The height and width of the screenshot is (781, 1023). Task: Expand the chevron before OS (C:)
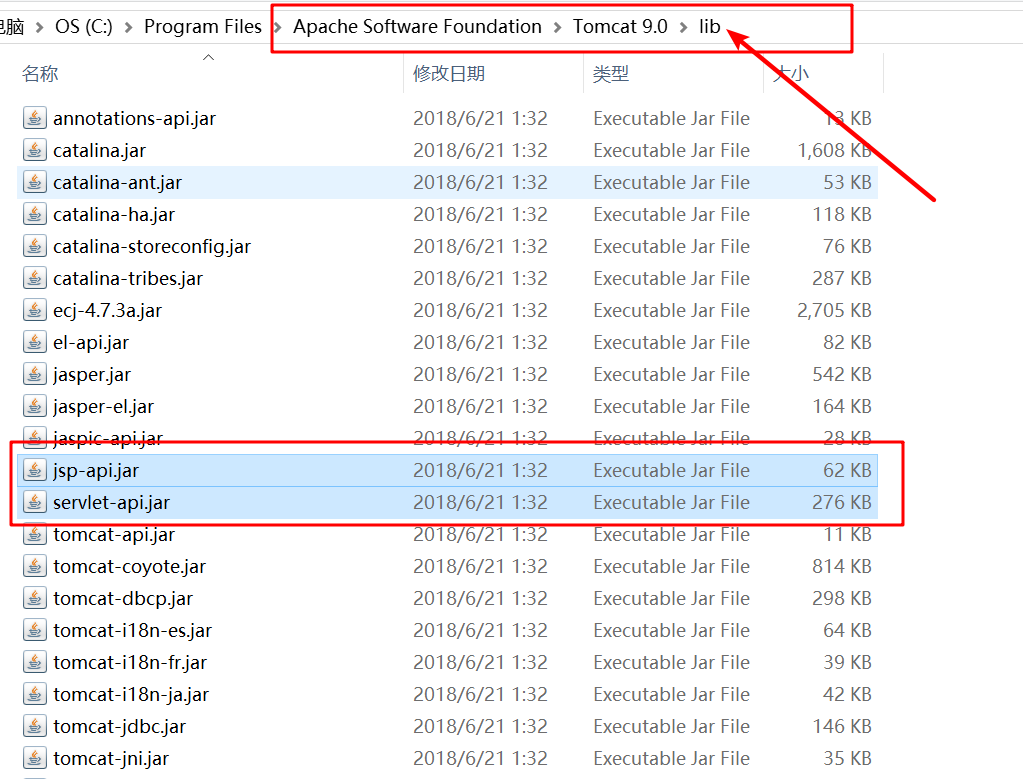(x=40, y=27)
